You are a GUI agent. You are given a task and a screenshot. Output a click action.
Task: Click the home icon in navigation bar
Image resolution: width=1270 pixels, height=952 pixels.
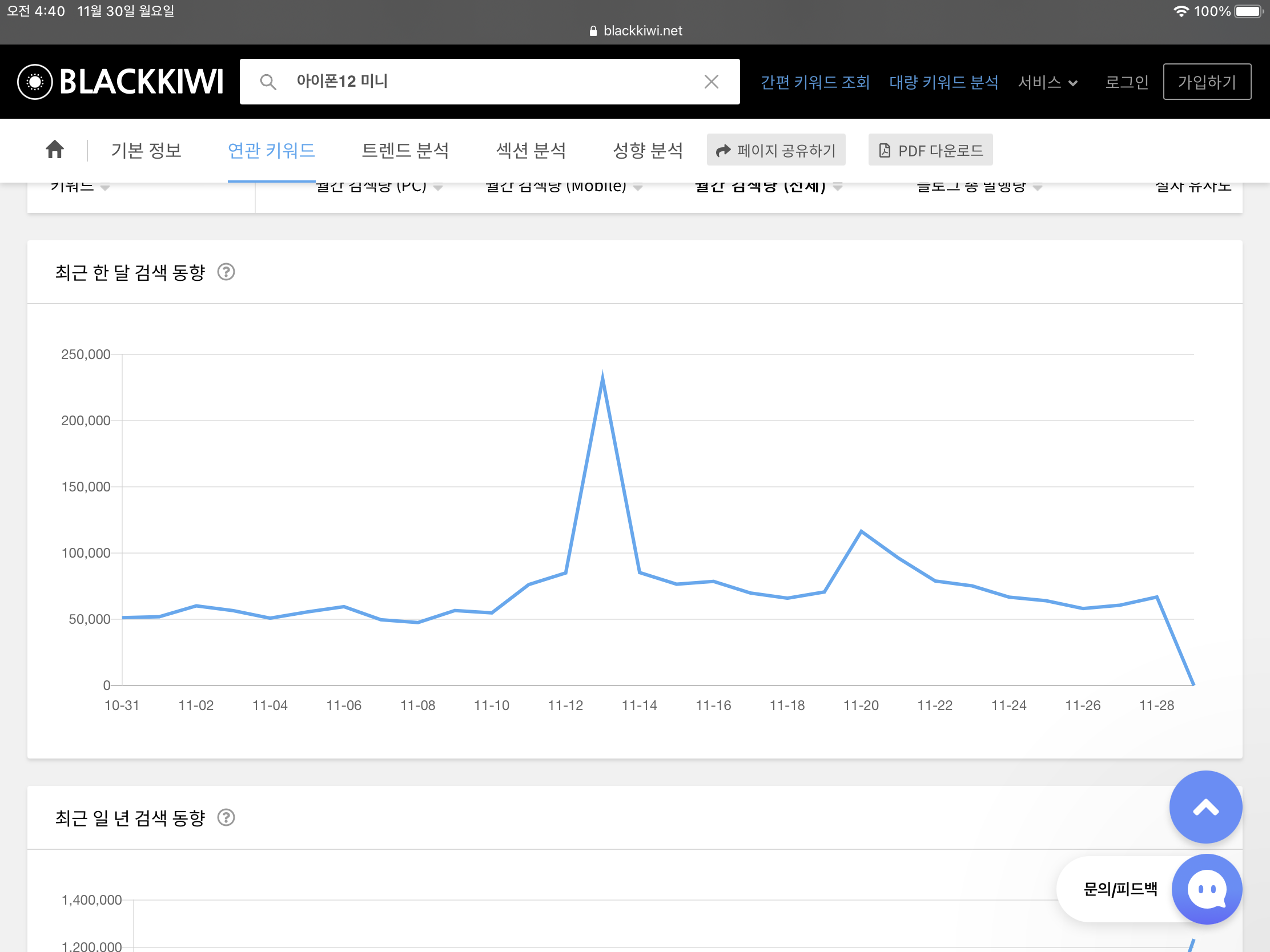point(55,150)
